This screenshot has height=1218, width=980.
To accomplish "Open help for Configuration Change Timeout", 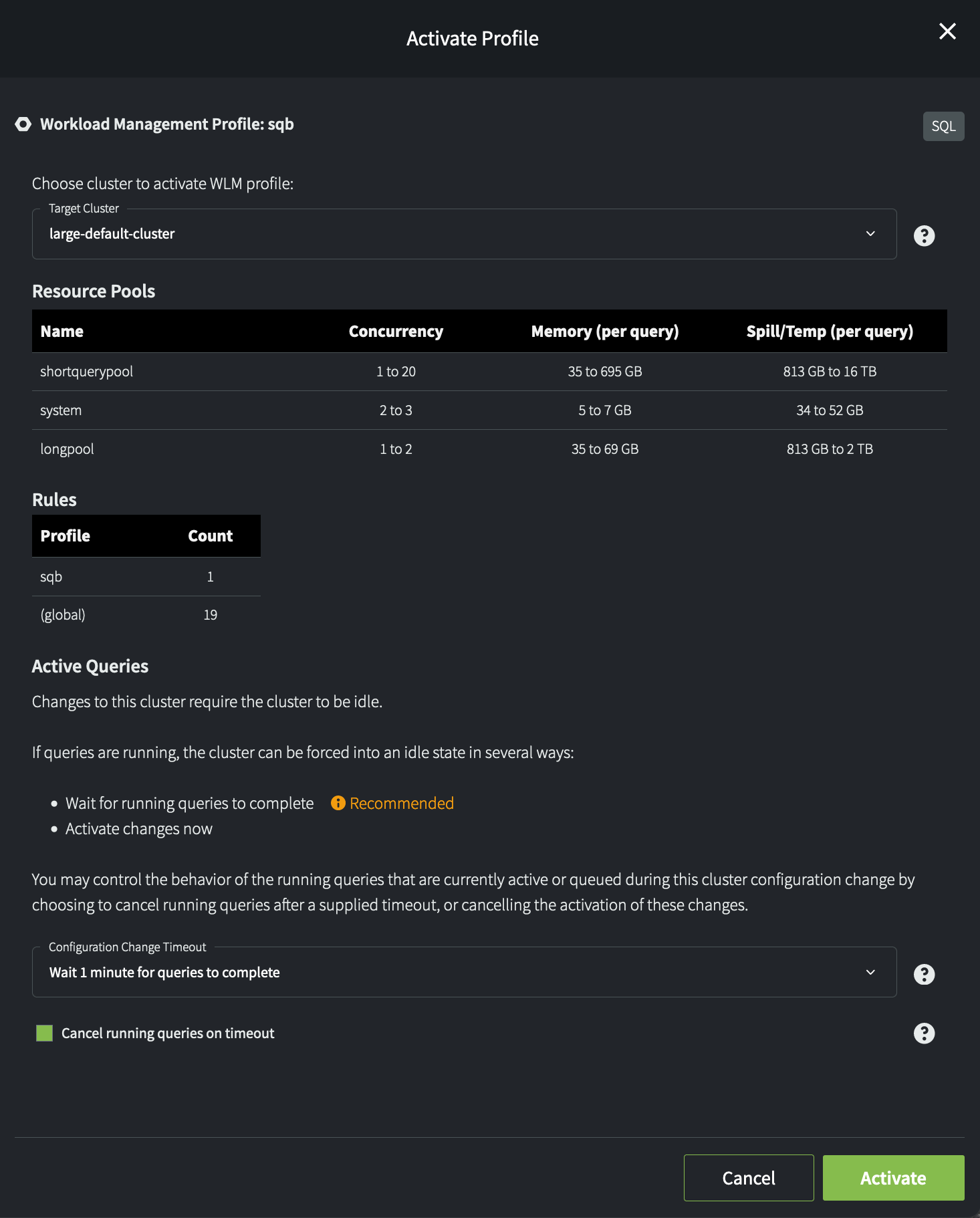I will (924, 974).
